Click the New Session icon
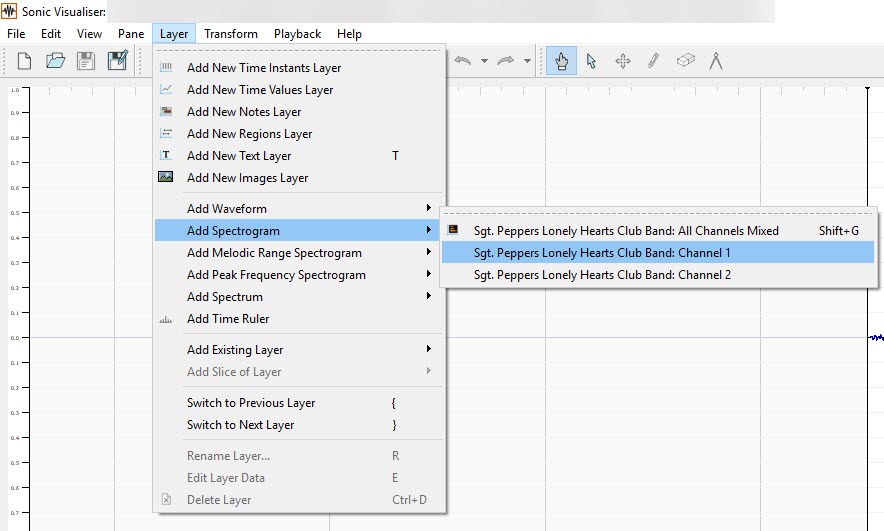 [x=24, y=61]
